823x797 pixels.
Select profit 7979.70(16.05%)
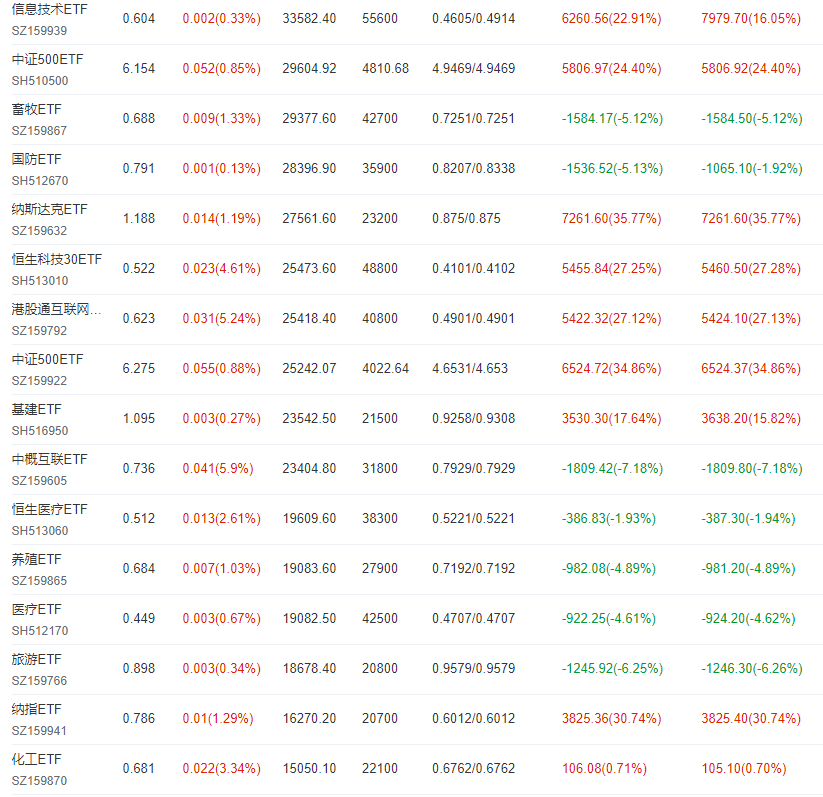coord(751,18)
